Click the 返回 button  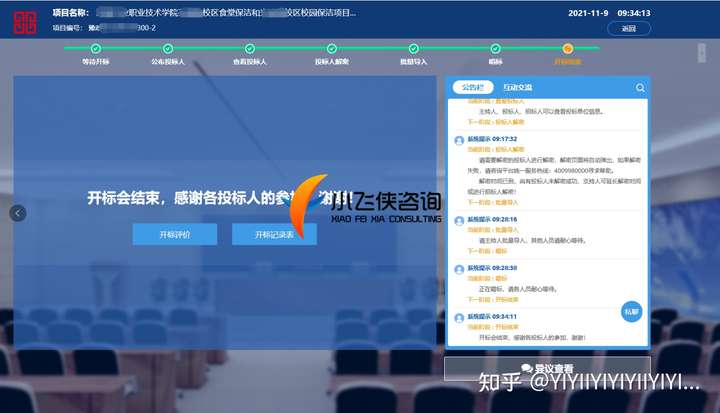pos(629,28)
